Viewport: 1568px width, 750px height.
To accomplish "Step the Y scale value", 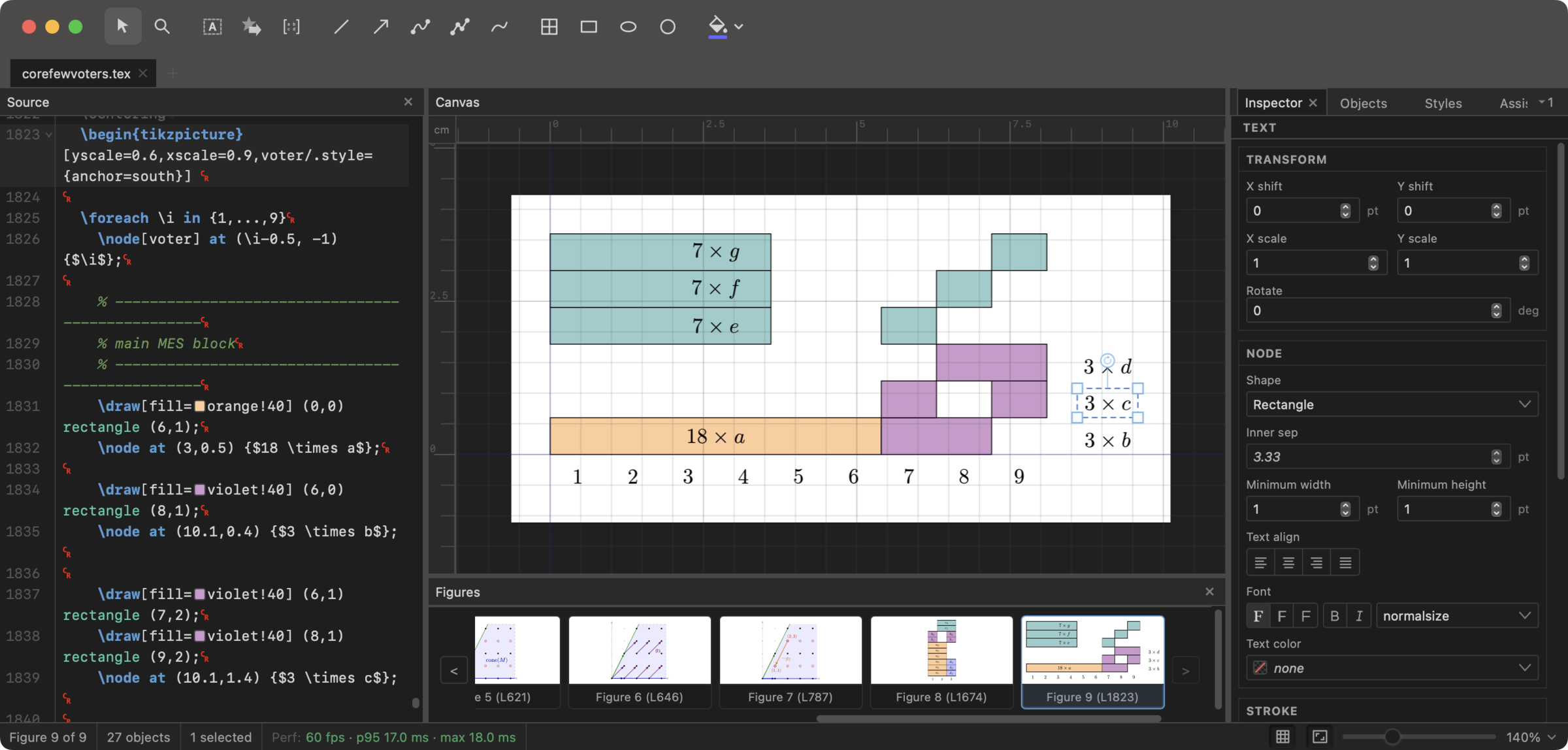I will click(x=1524, y=263).
